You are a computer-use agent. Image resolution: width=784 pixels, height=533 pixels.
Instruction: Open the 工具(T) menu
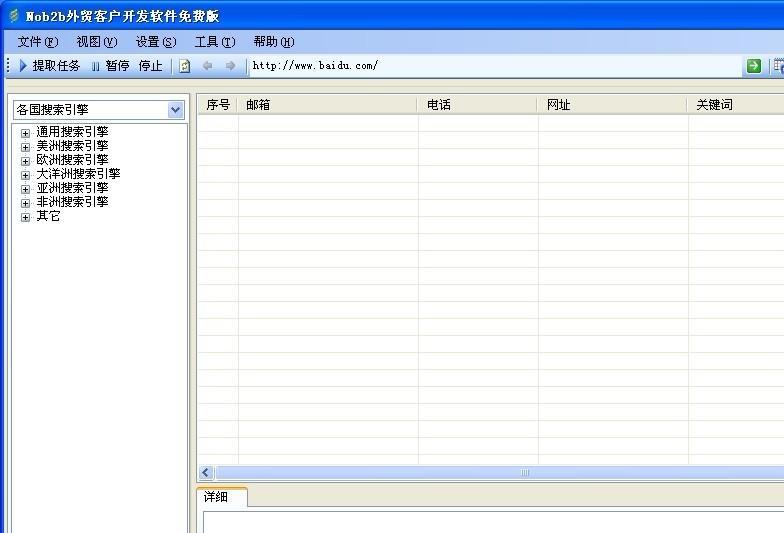click(x=215, y=42)
